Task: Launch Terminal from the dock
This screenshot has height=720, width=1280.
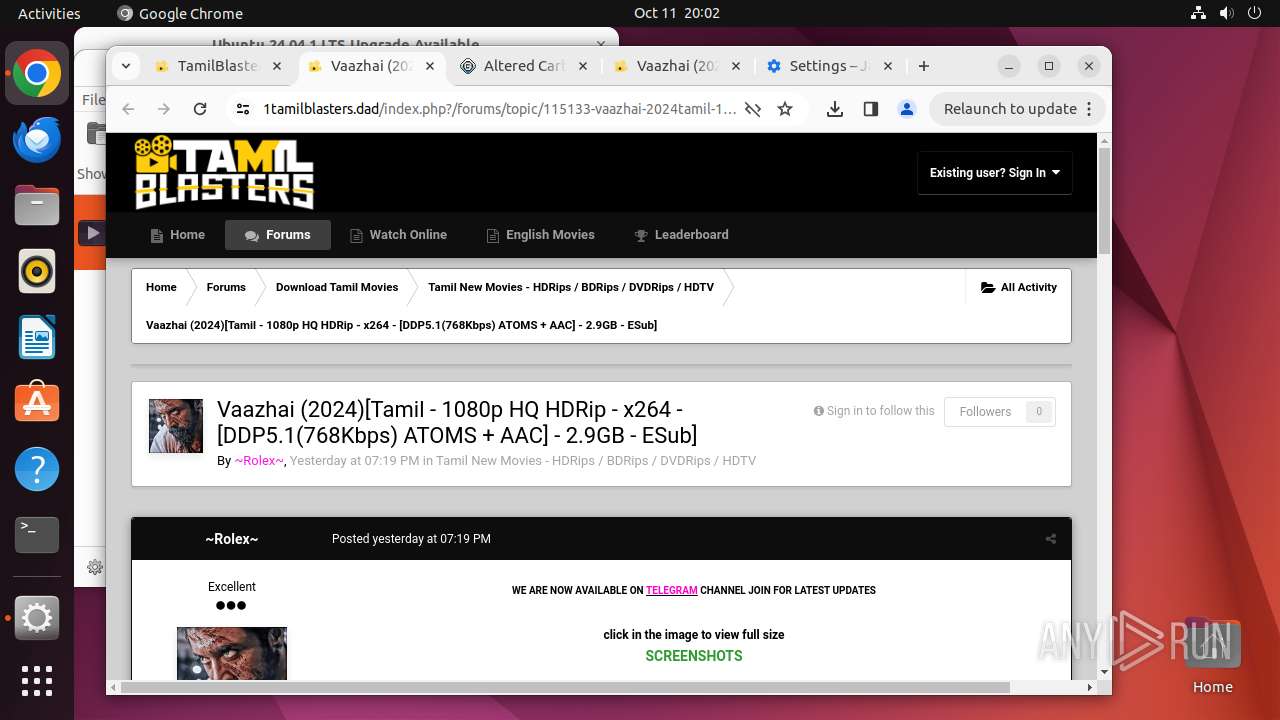Action: 37,535
